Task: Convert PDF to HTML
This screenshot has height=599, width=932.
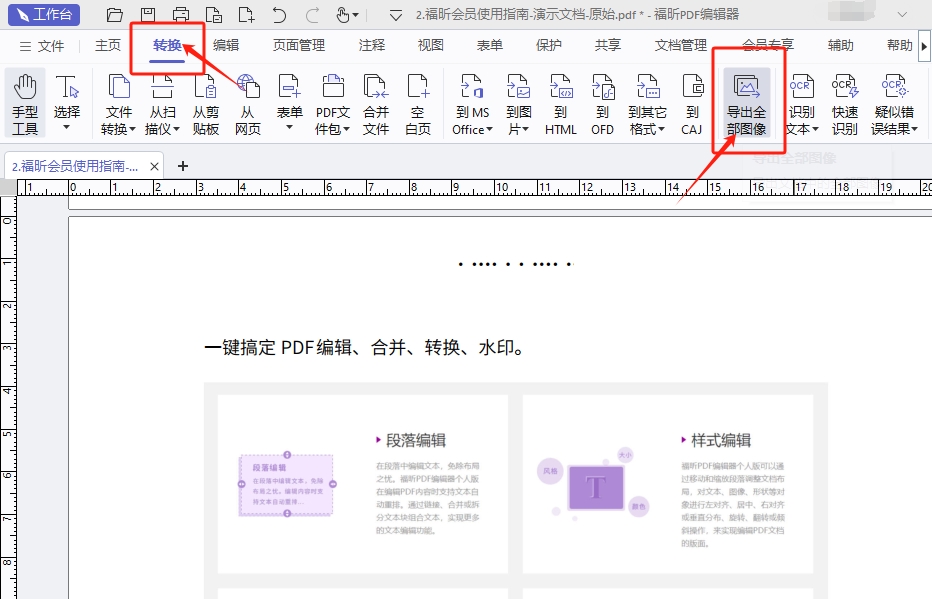Action: 561,104
